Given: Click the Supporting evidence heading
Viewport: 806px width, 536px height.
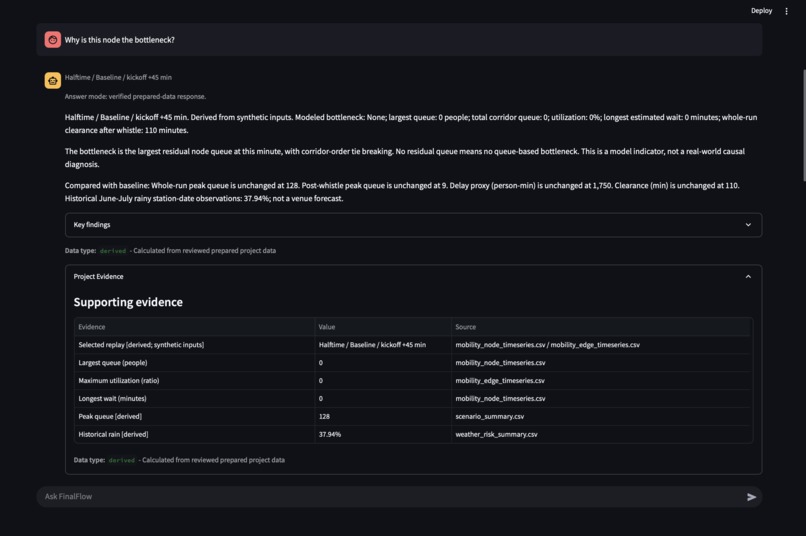Looking at the screenshot, I should (x=128, y=302).
